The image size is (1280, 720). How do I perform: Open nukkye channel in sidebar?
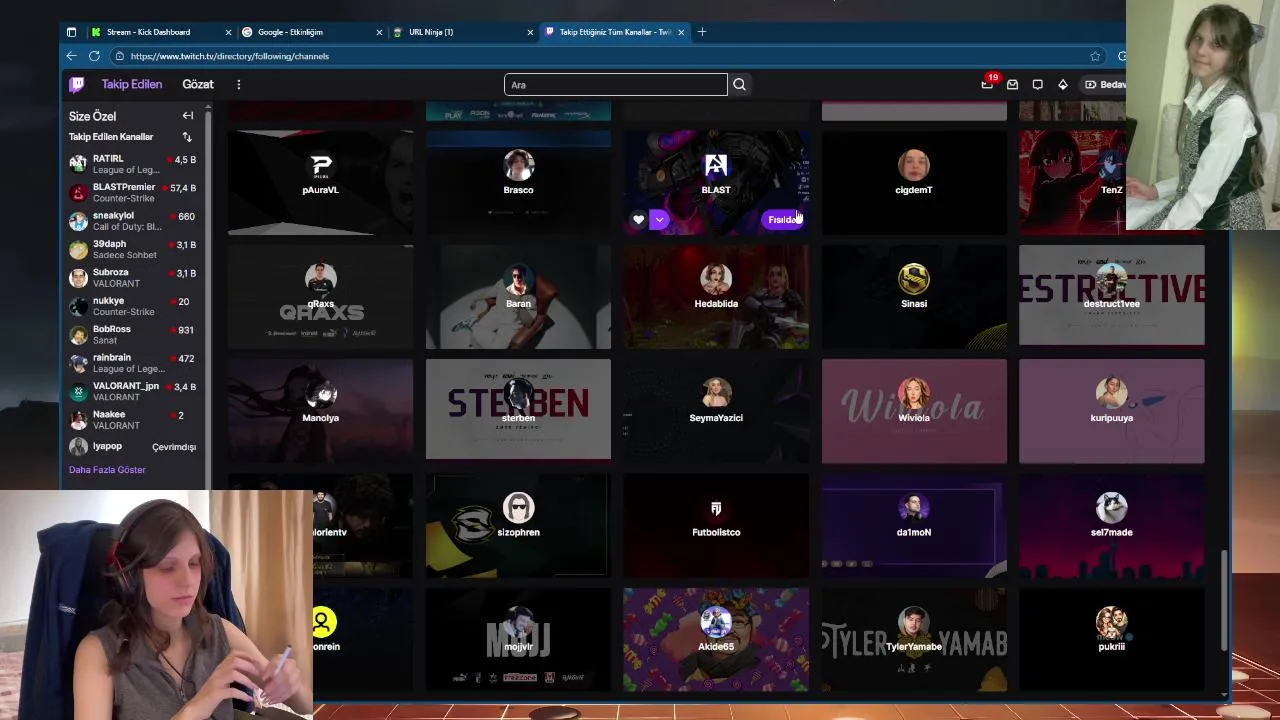click(133, 306)
